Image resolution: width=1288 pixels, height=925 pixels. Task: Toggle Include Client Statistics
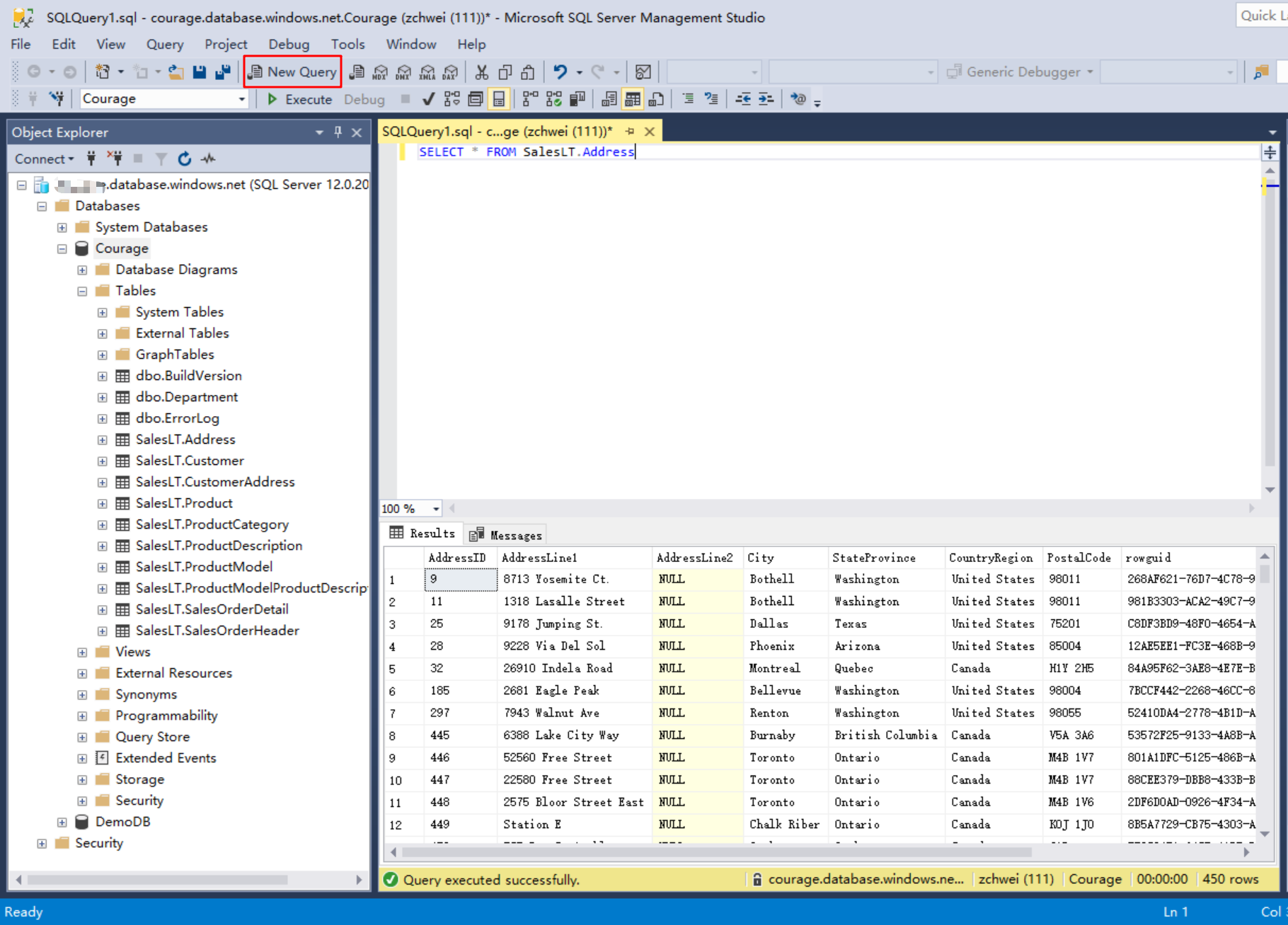pos(577,99)
